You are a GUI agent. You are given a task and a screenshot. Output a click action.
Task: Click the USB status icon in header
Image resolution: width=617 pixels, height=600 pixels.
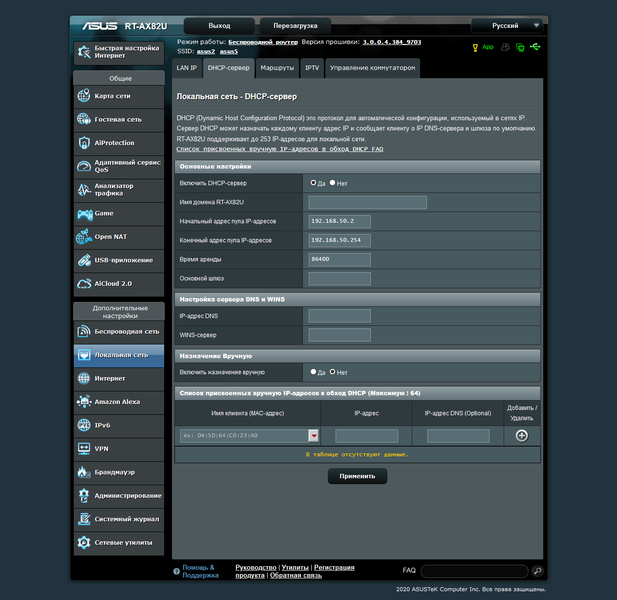point(535,47)
